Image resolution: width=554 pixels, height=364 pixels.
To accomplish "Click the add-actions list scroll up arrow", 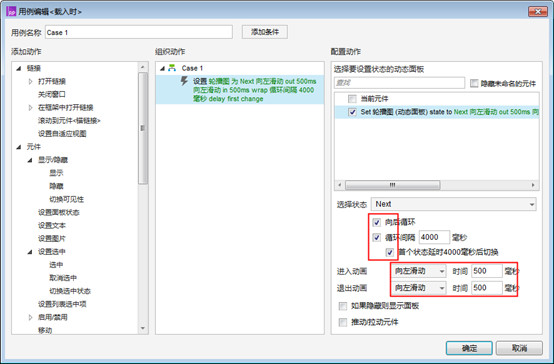I will tap(143, 67).
